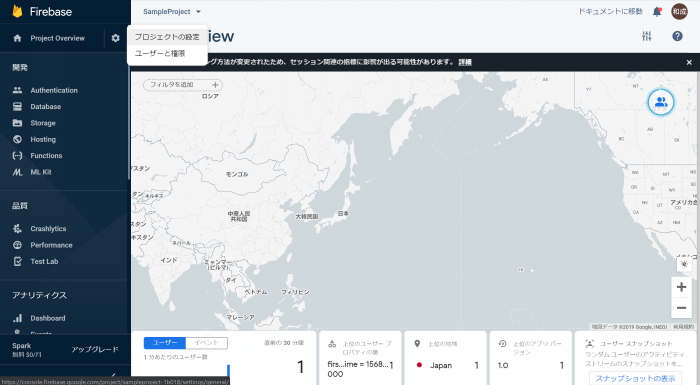
Task: Click the Functions brackets icon
Action: [17, 155]
